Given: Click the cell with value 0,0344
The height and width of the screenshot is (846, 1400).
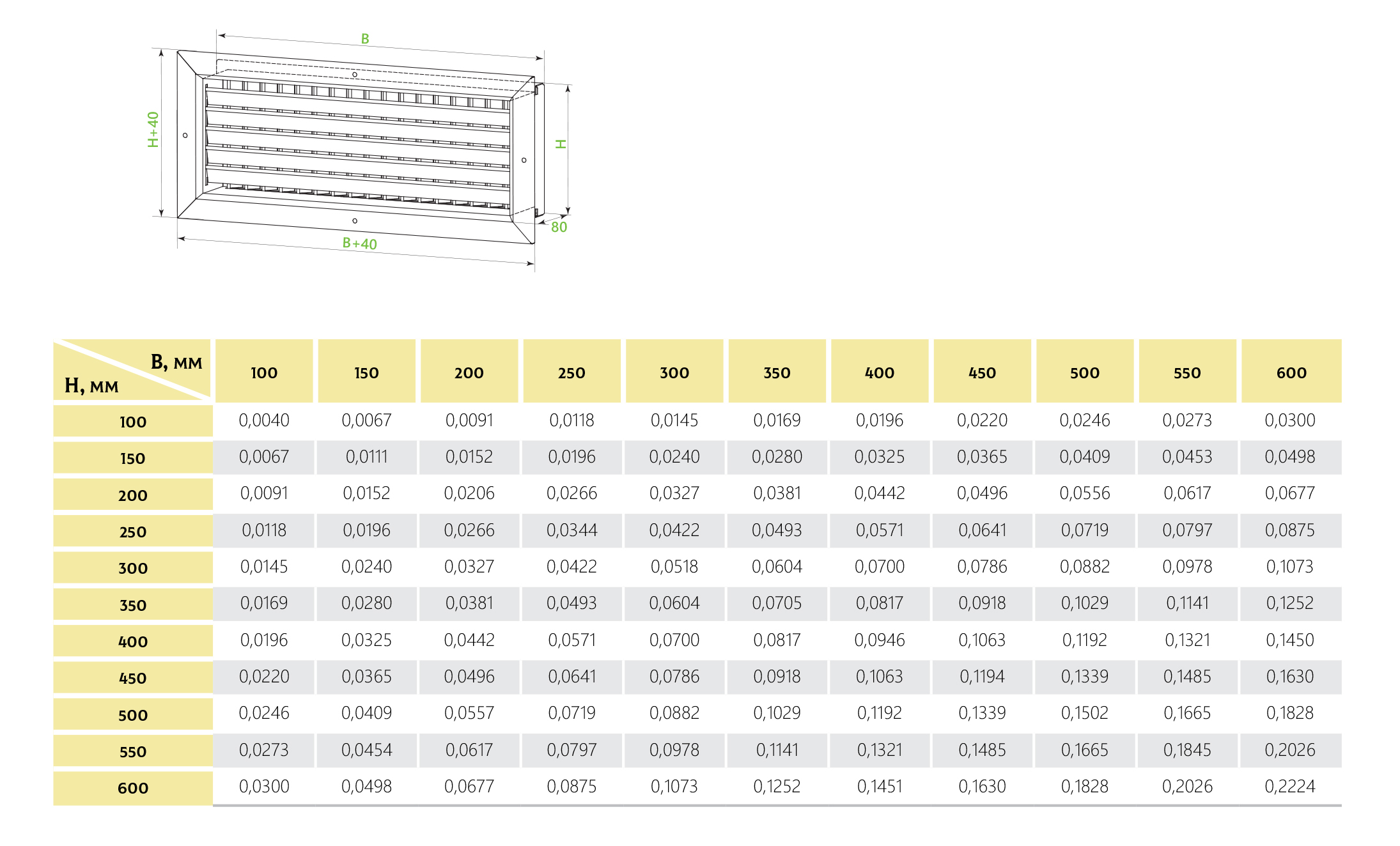Looking at the screenshot, I should coord(572,530).
